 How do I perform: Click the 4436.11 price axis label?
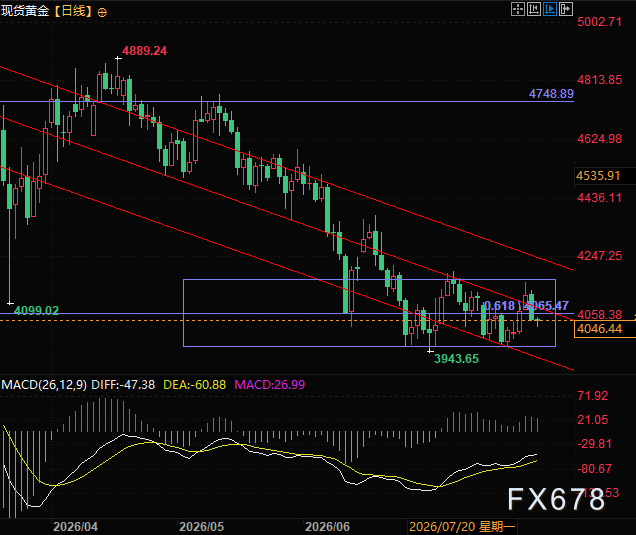click(599, 198)
